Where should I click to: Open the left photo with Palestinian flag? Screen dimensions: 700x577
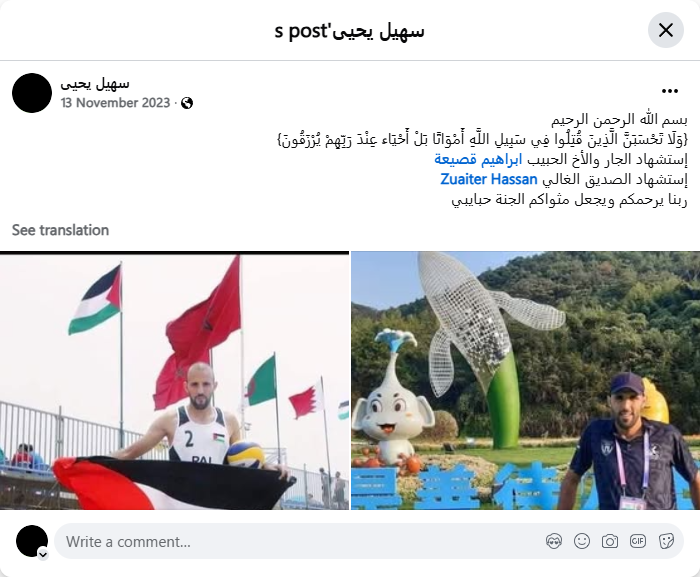(175, 380)
